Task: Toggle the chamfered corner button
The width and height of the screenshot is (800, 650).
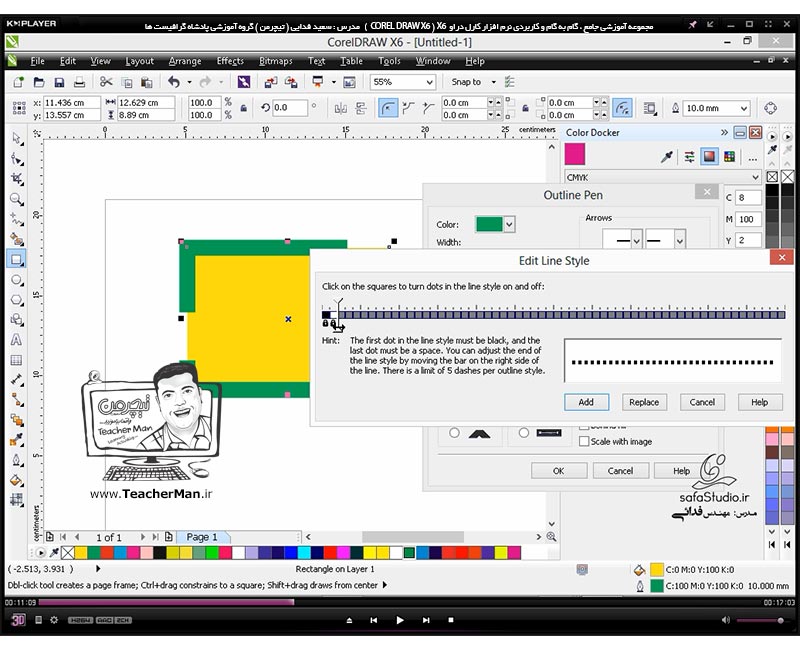Action: [x=428, y=108]
